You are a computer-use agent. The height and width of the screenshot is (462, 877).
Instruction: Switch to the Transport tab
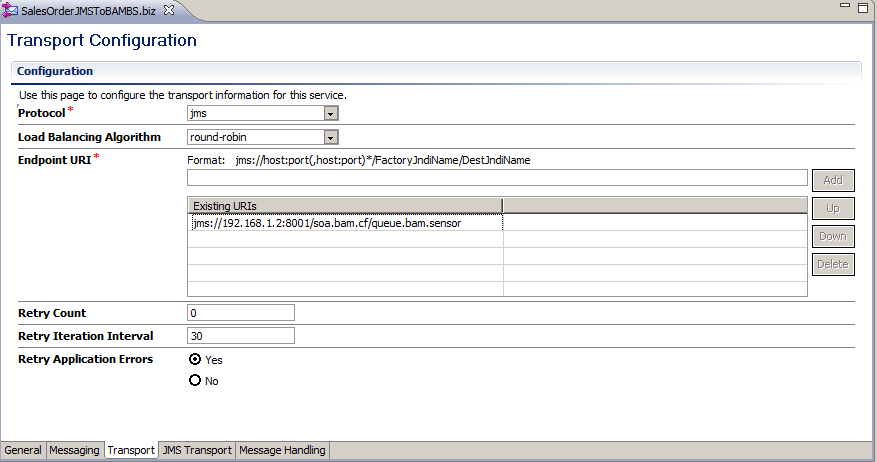point(131,450)
